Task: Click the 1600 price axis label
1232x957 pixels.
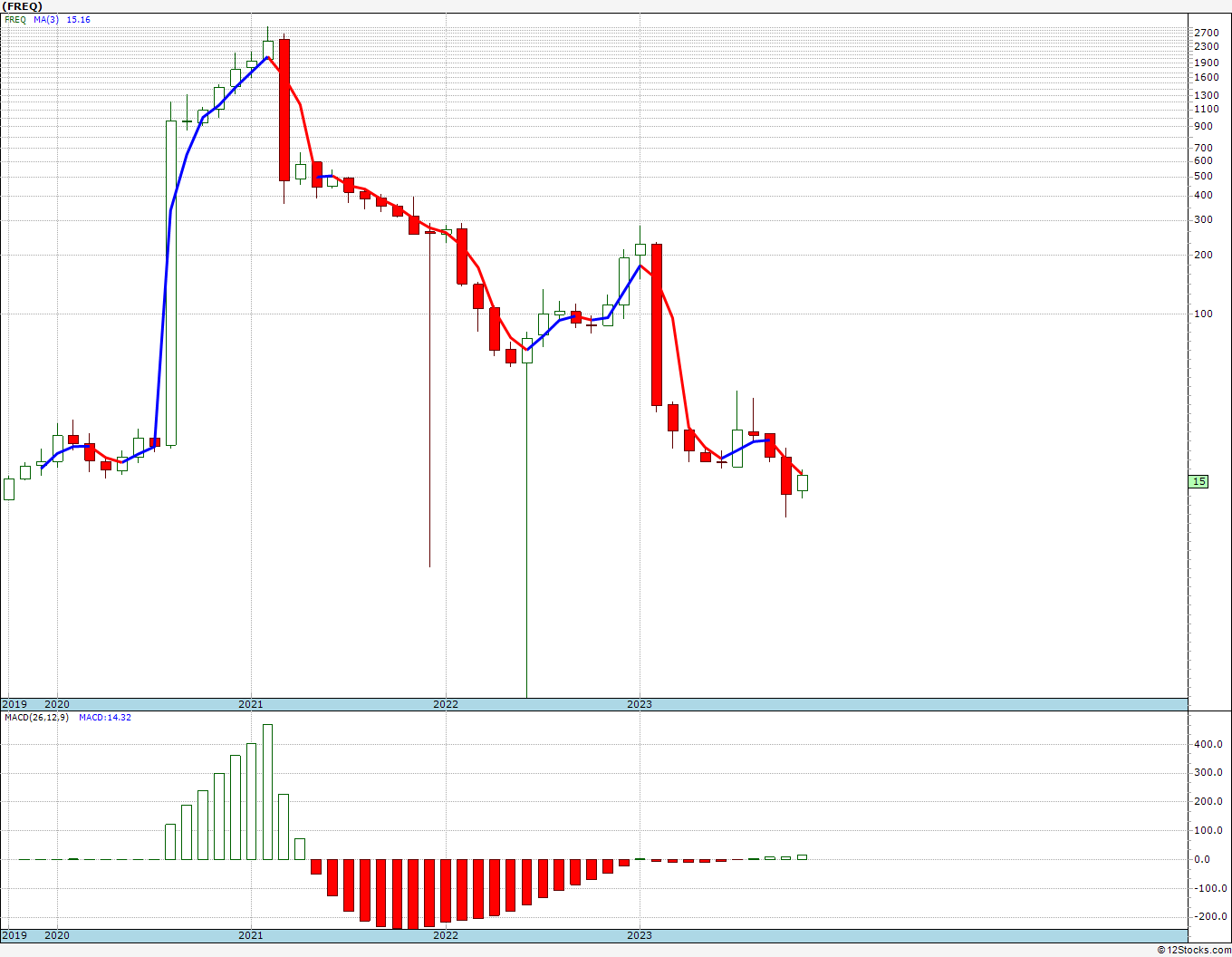Action: (1205, 78)
